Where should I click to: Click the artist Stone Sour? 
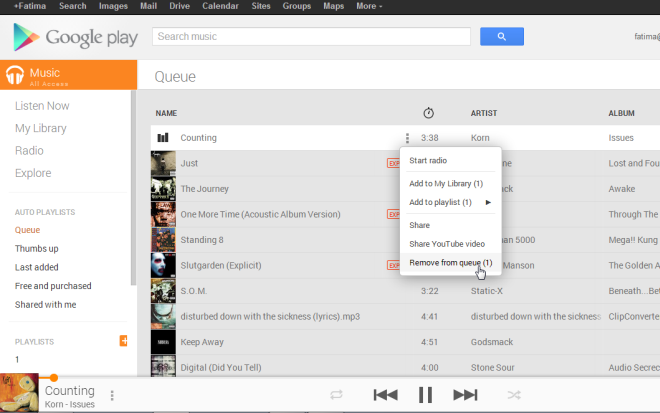point(492,368)
